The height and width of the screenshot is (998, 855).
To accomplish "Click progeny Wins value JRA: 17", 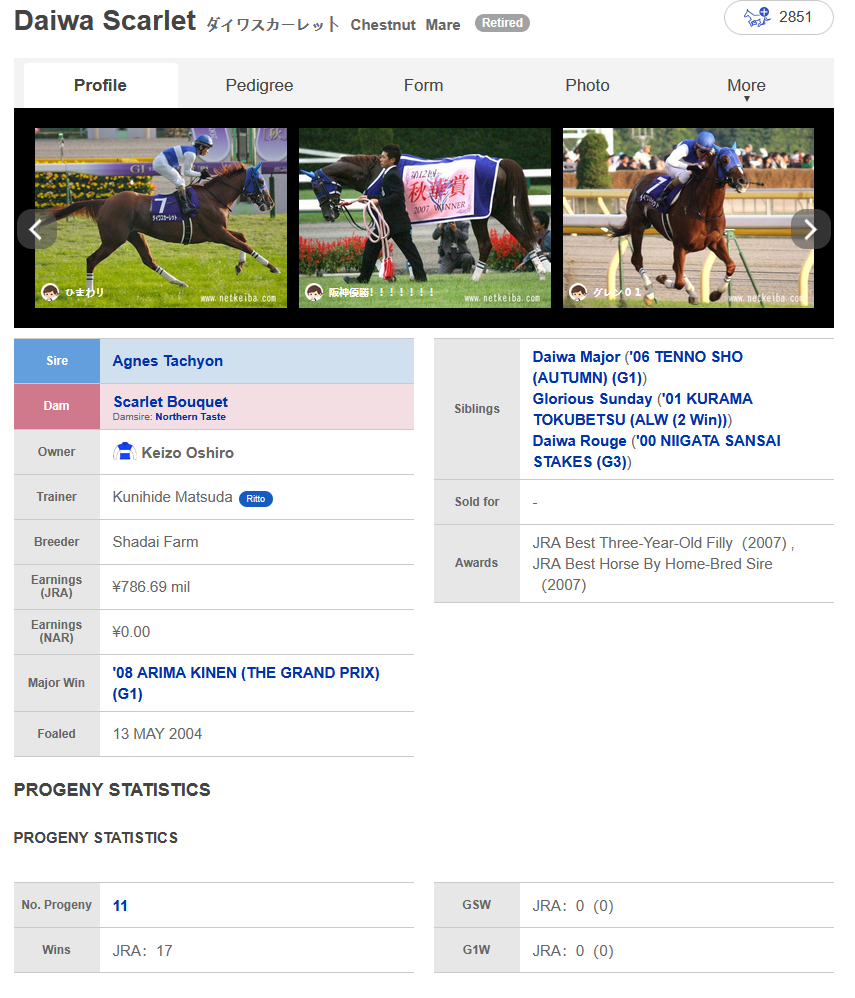I will pyautogui.click(x=143, y=951).
